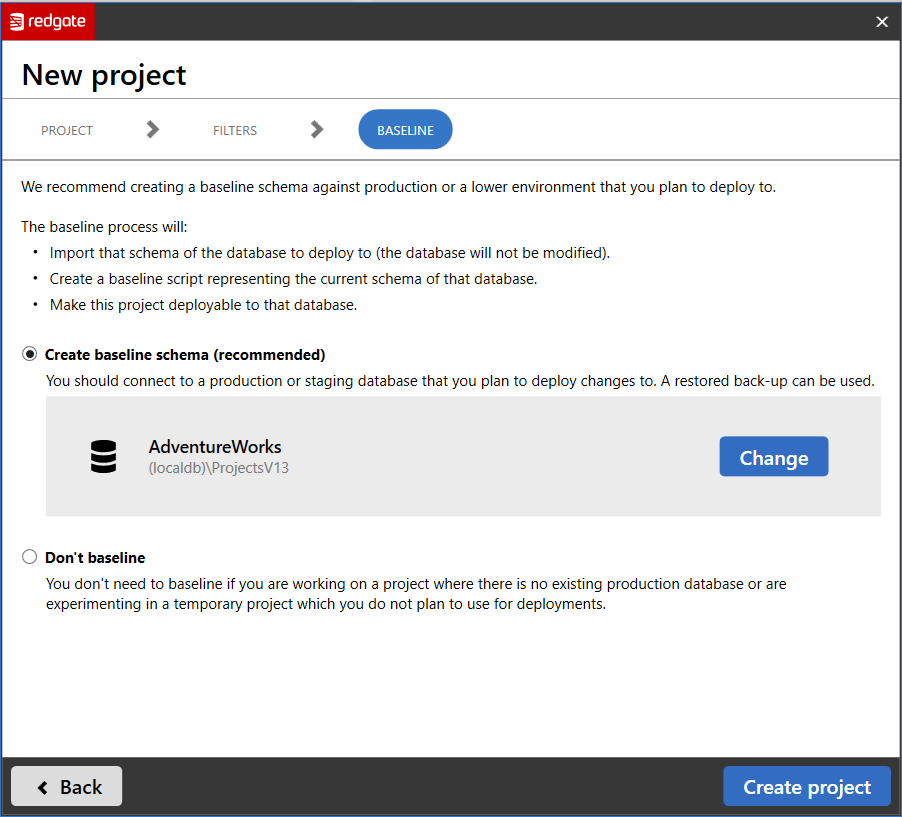Switch to the FILTERS step
Screen dimensions: 902x817
(235, 130)
